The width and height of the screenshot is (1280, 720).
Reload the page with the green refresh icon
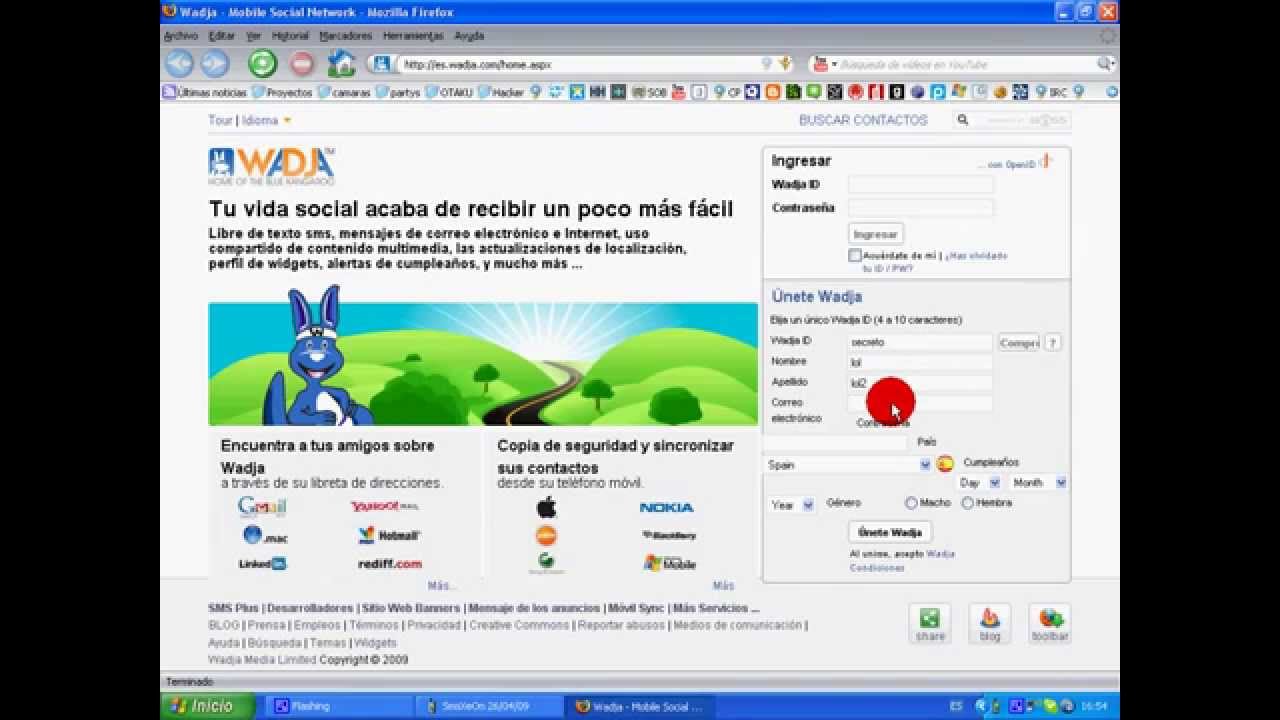point(262,64)
